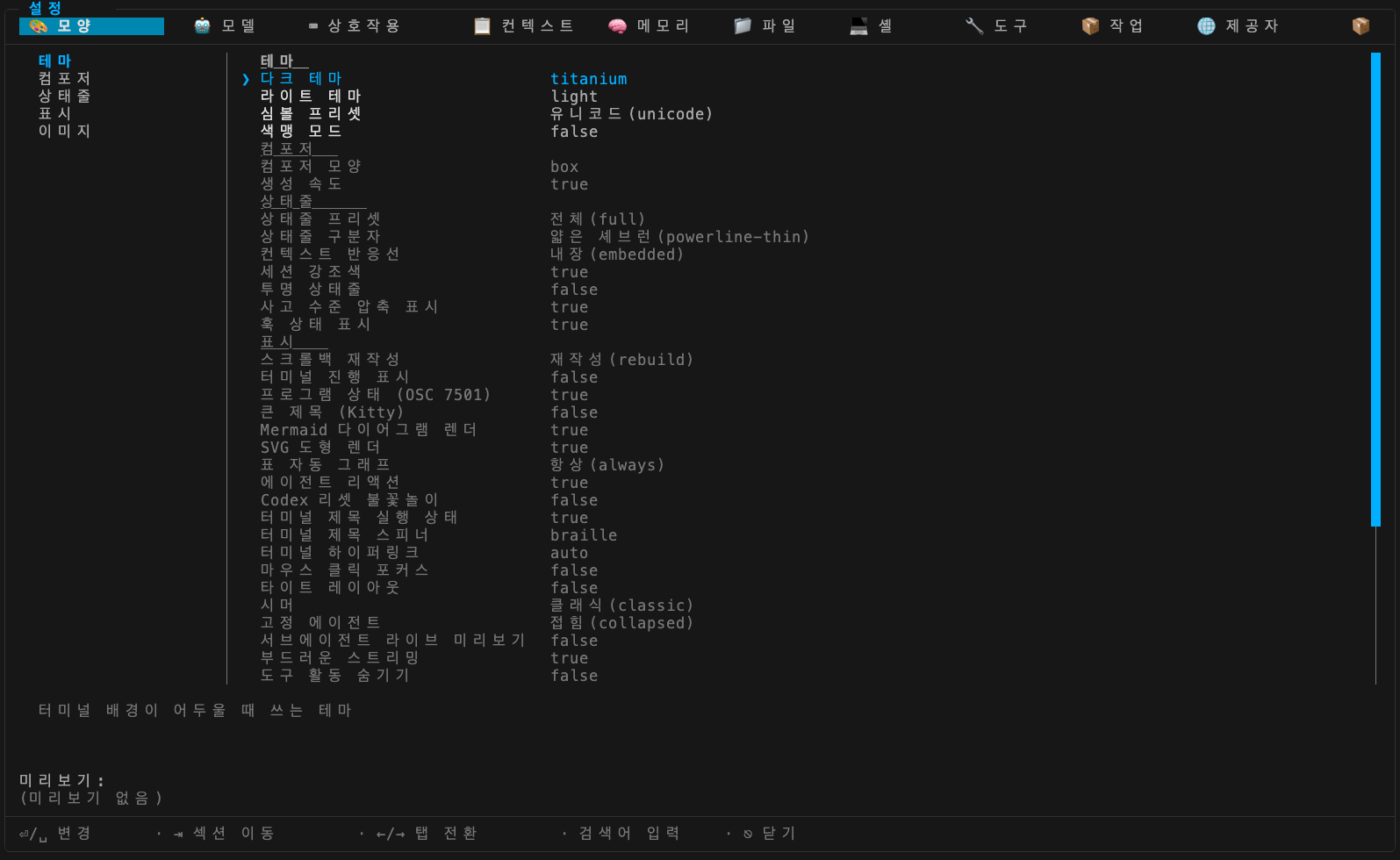Select 테마 in the left section list
The height and width of the screenshot is (860, 1400).
[54, 61]
